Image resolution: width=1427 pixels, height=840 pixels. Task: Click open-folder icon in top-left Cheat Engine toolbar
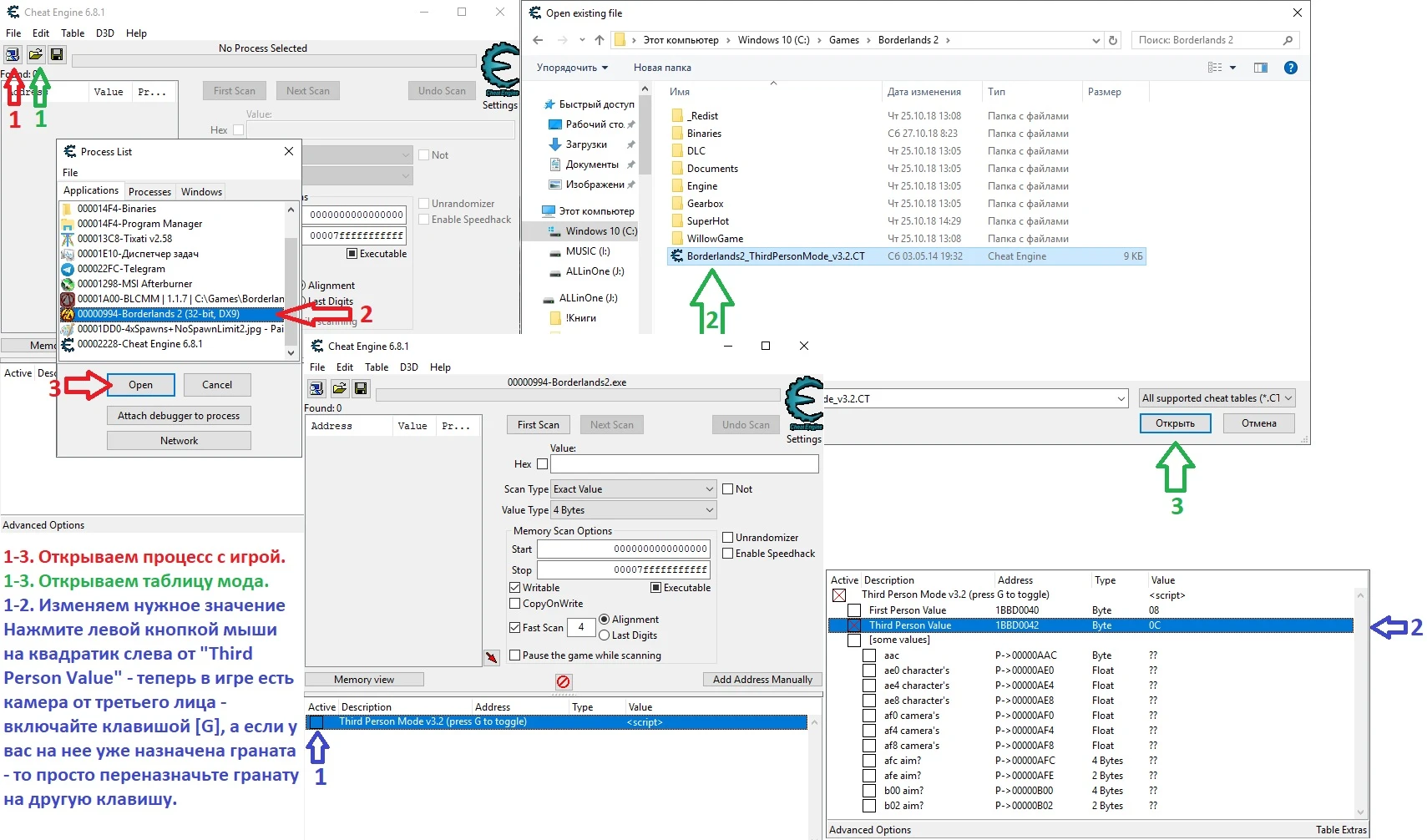click(35, 54)
